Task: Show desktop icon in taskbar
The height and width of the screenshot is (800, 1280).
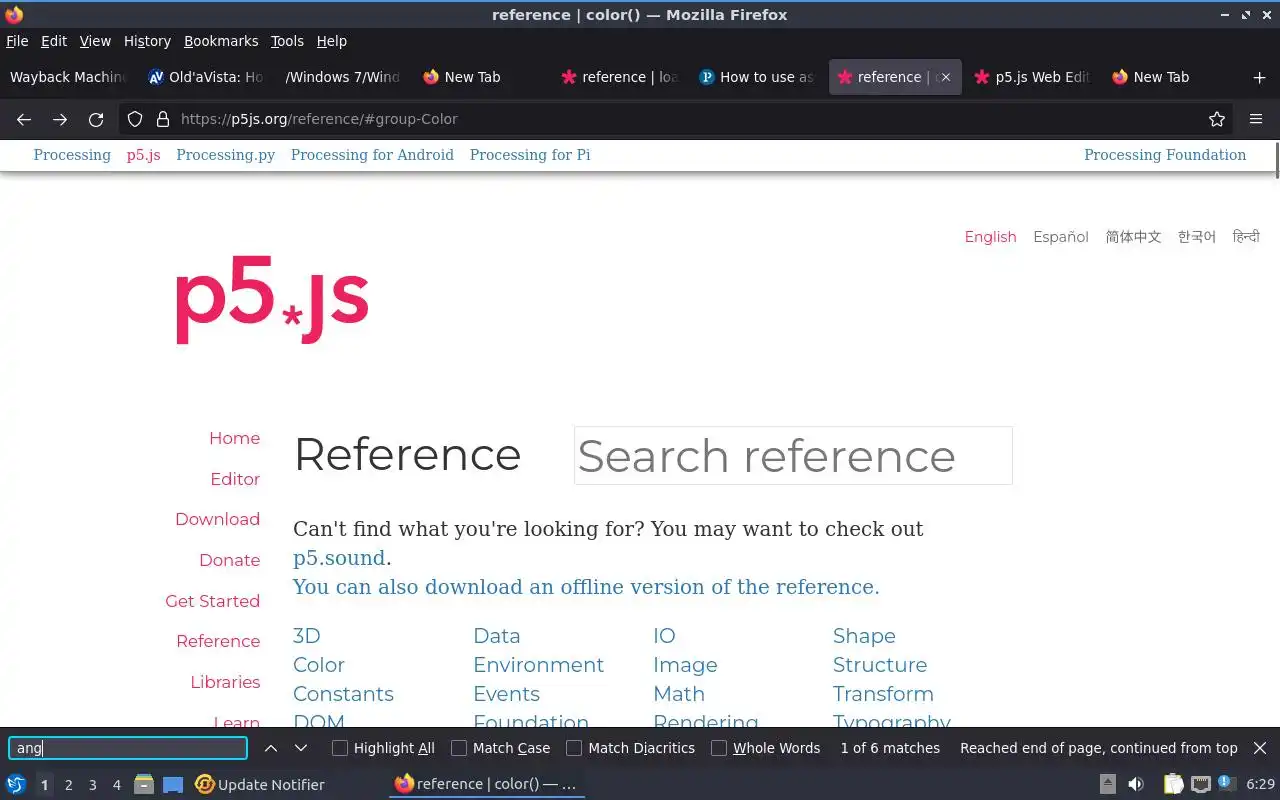Action: [x=173, y=785]
